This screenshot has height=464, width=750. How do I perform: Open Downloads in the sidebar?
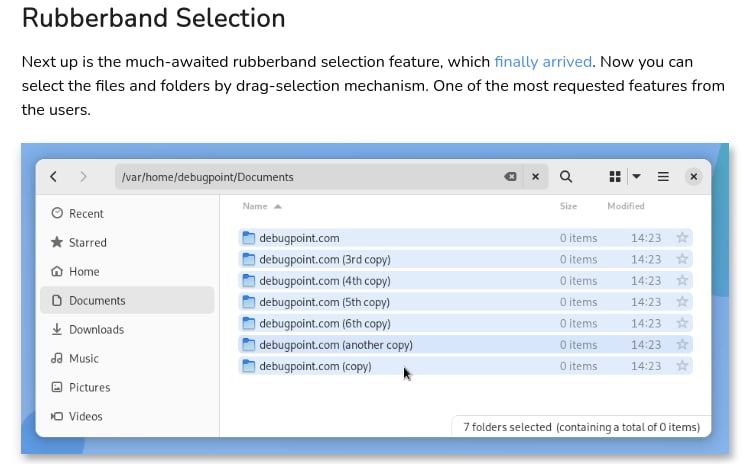tap(96, 329)
